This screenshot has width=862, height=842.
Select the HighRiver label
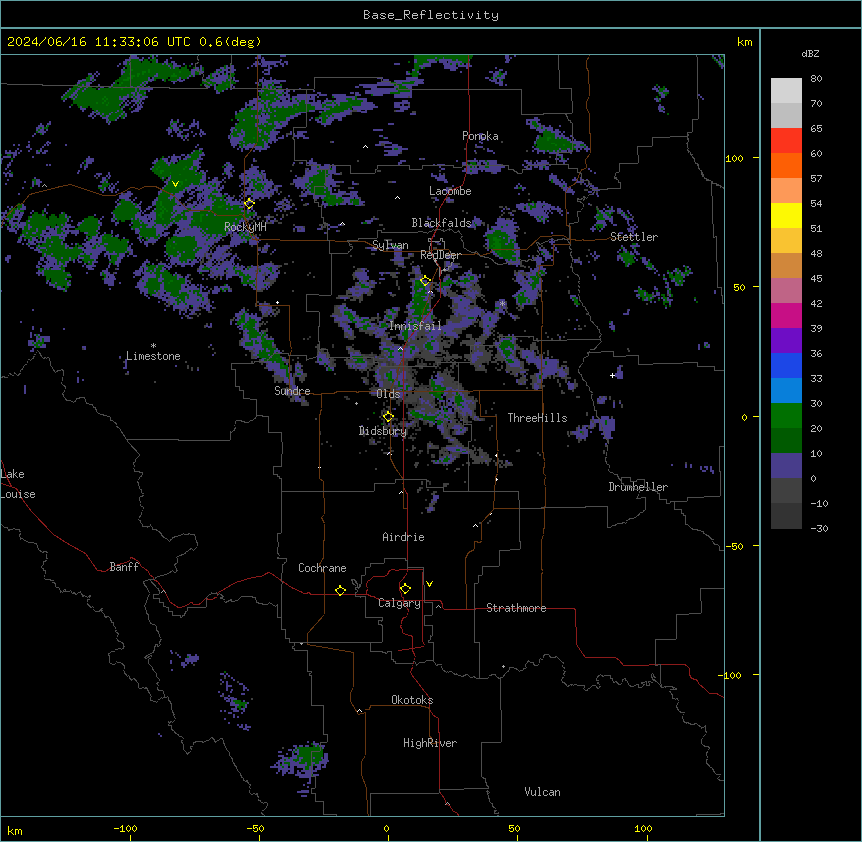pos(430,743)
